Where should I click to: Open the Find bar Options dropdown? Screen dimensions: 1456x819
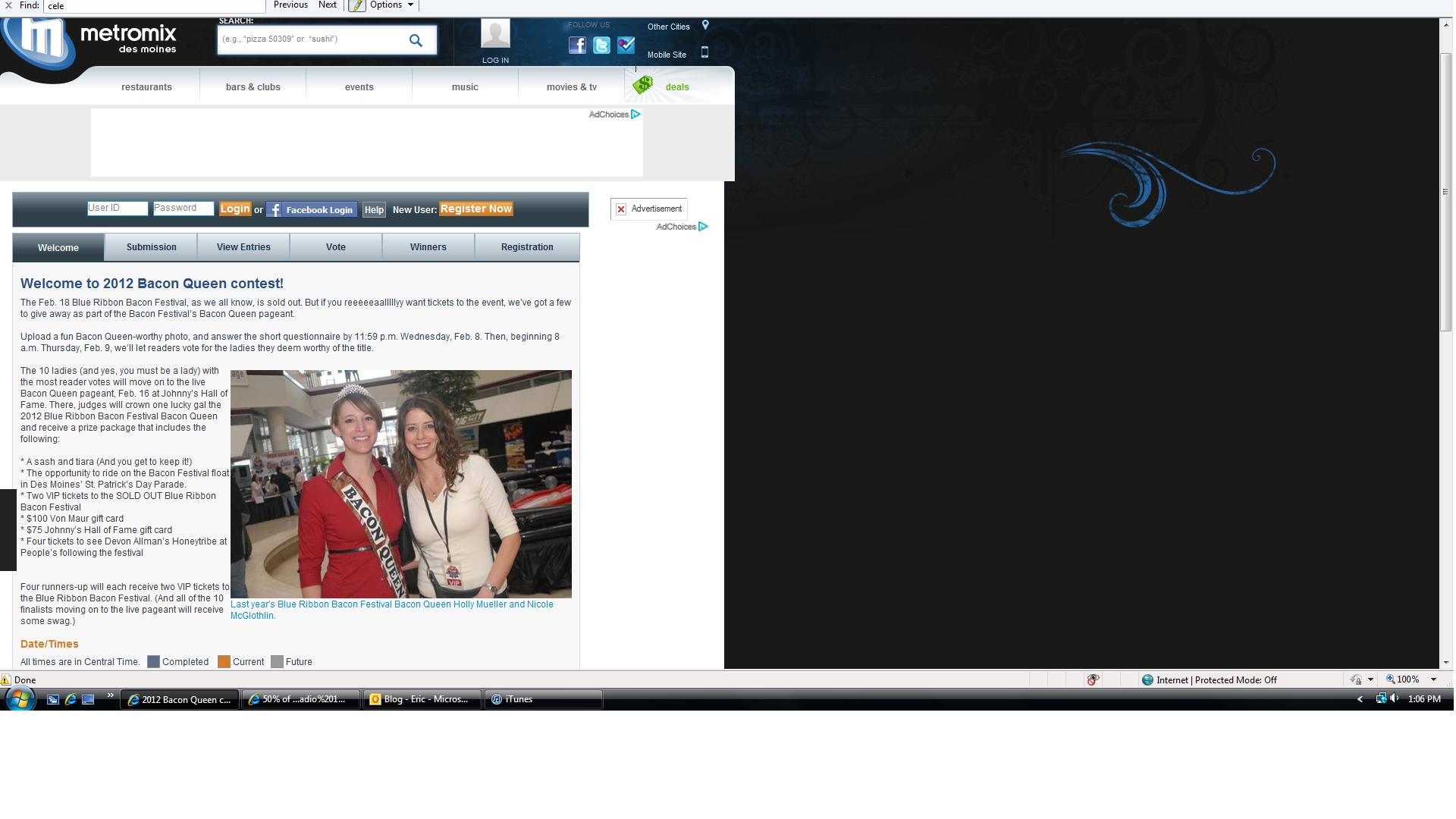tap(391, 5)
